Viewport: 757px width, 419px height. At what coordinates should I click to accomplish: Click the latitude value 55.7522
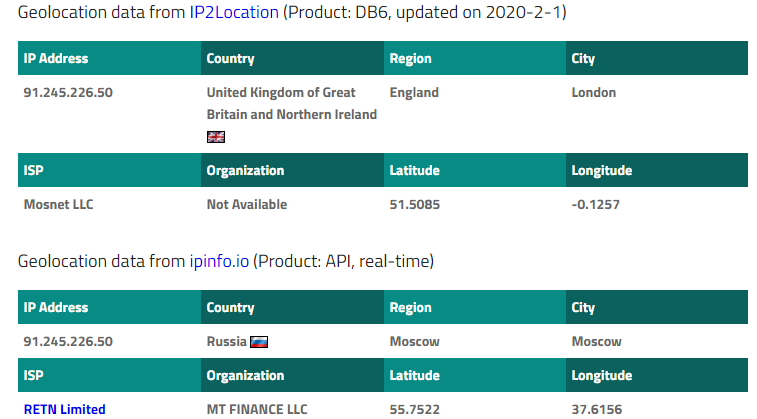point(415,408)
